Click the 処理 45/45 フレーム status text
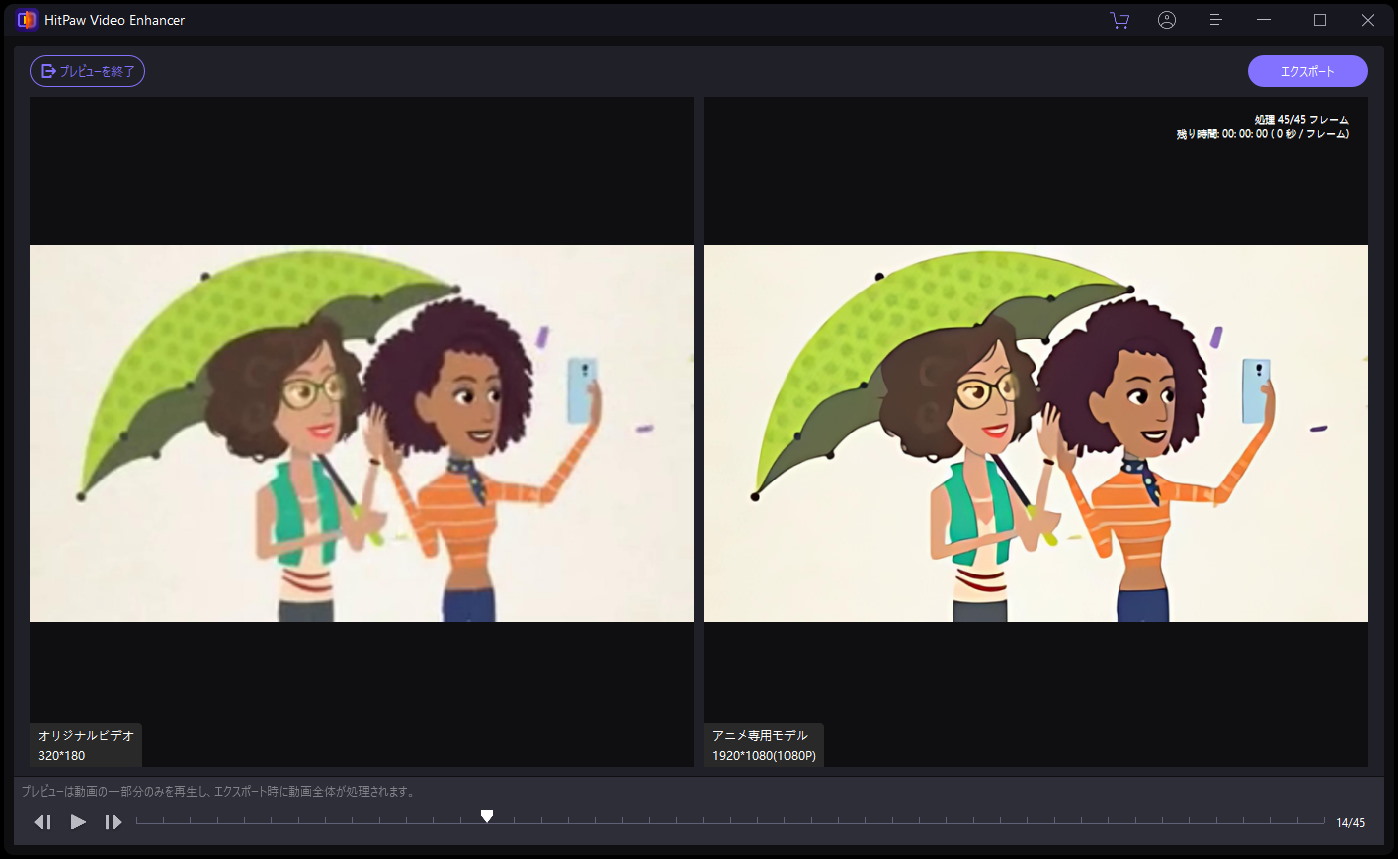Image resolution: width=1398 pixels, height=859 pixels. [1301, 120]
